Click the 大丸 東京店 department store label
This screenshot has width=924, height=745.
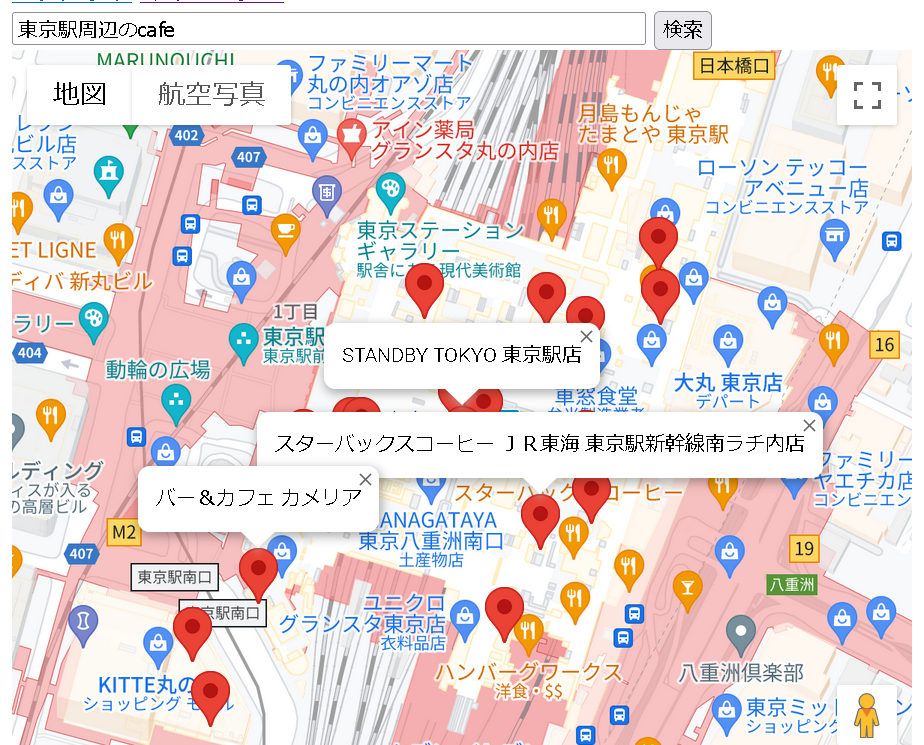(728, 384)
